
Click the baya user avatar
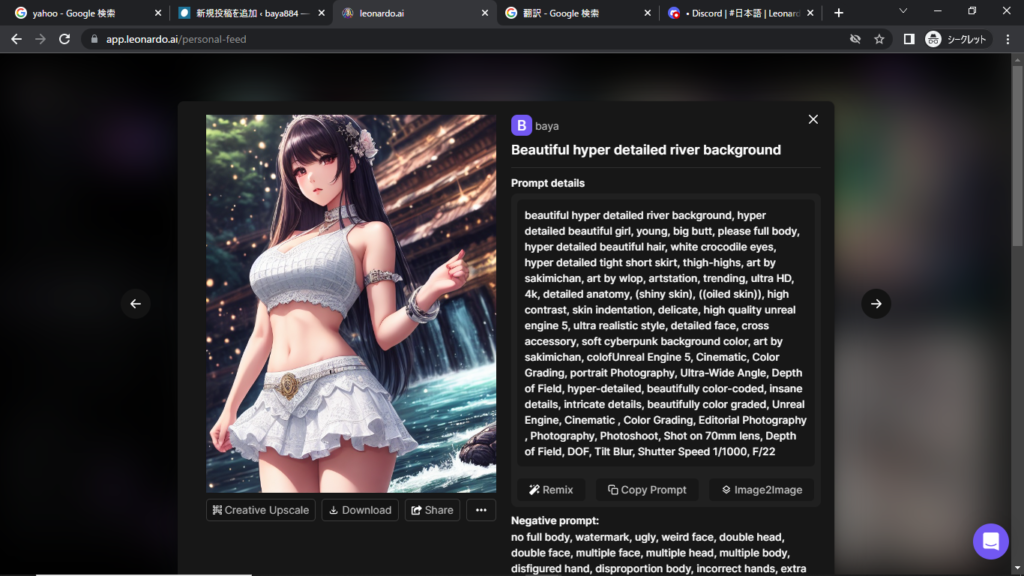521,125
